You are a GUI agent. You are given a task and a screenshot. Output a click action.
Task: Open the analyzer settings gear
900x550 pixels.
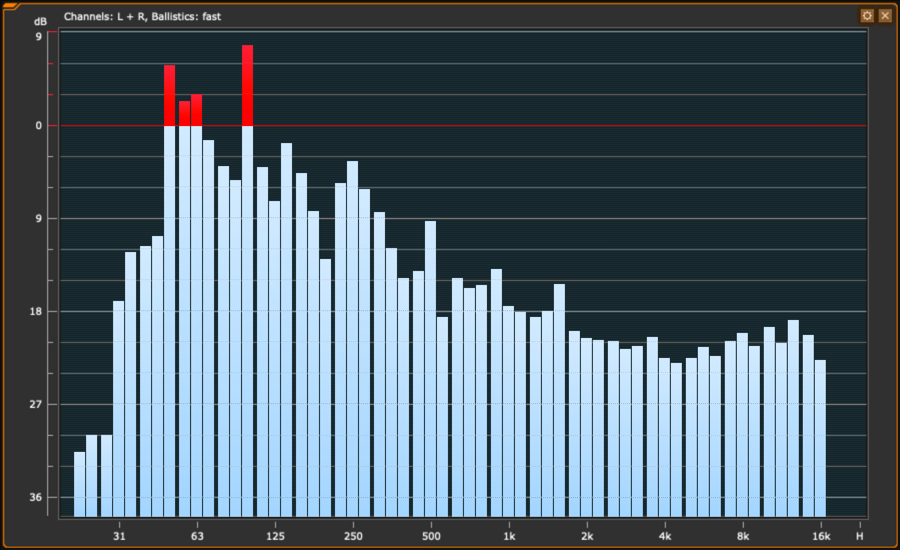click(867, 16)
